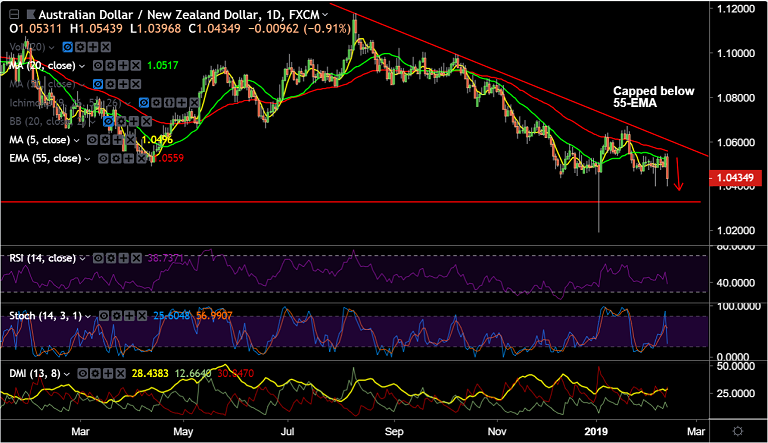Image resolution: width=768 pixels, height=443 pixels.
Task: Remove EMA (55, close) via its X icon
Action: point(141,159)
